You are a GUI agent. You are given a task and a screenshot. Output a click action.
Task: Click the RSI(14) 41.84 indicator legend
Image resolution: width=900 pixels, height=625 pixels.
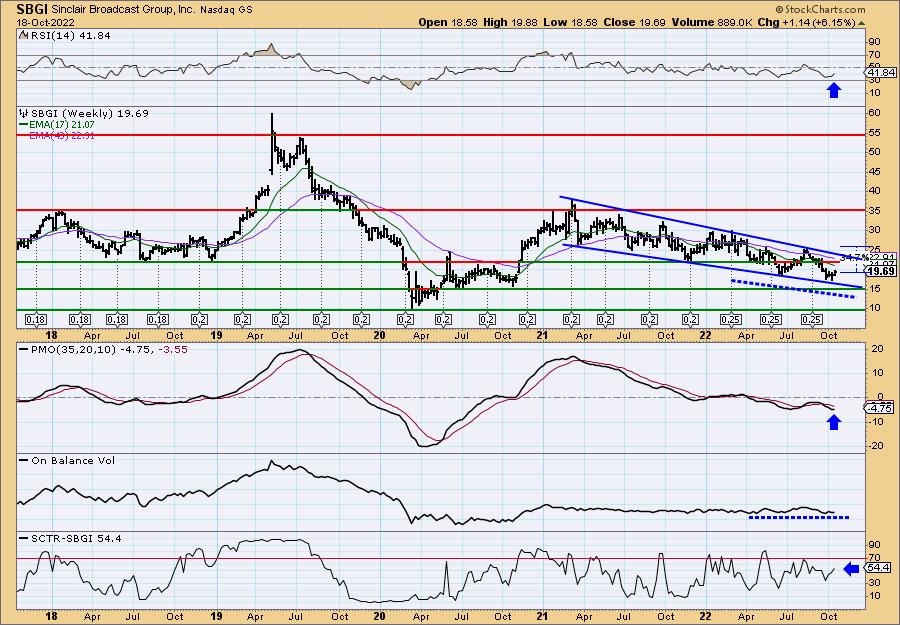click(x=69, y=36)
